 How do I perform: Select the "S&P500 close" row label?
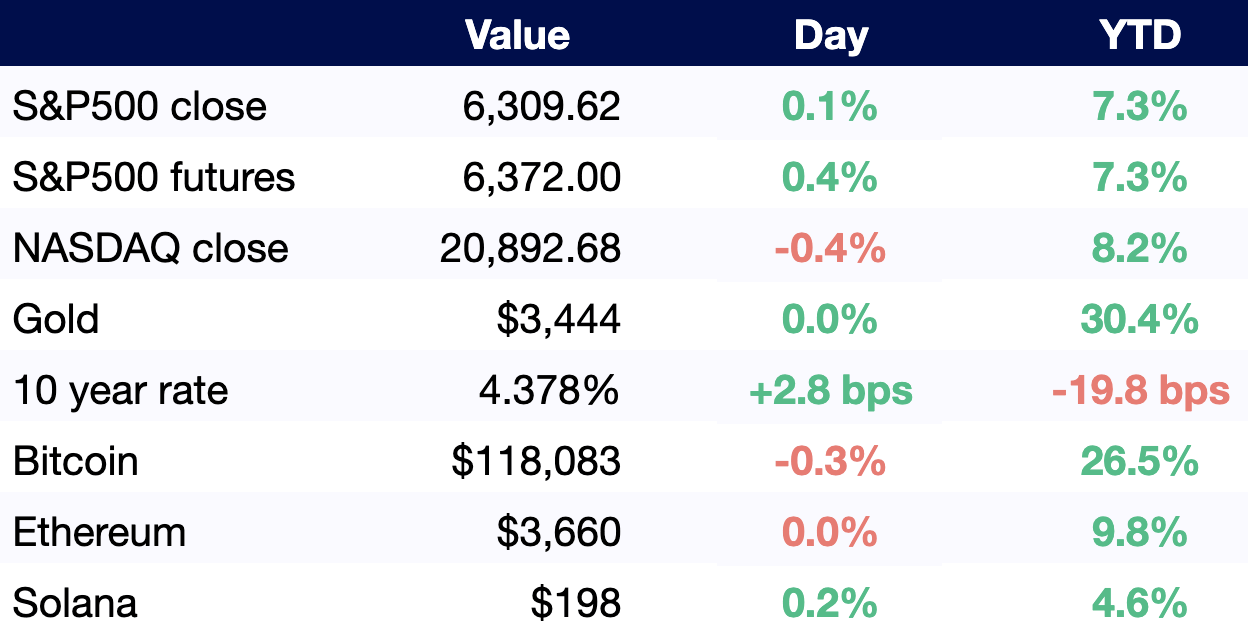pos(140,106)
